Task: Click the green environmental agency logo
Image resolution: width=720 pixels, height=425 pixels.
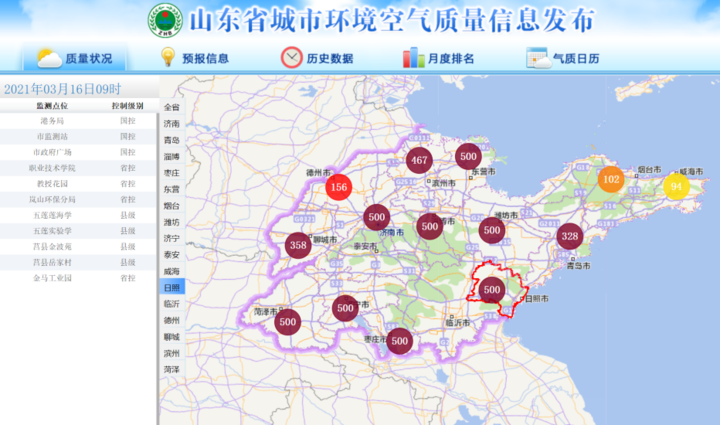Action: tap(165, 19)
